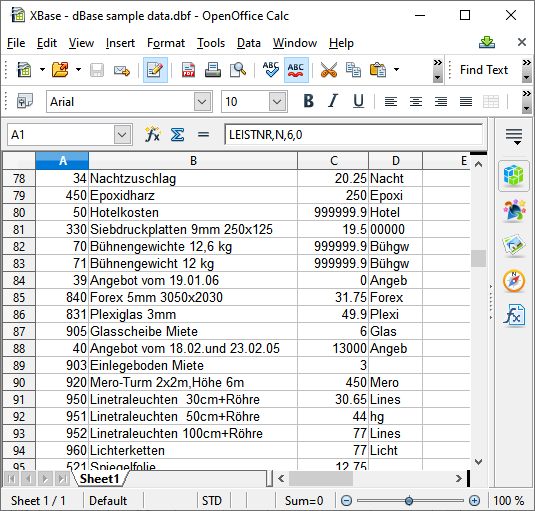Image resolution: width=535 pixels, height=511 pixels.
Task: Open the Tools menu
Action: [211, 43]
